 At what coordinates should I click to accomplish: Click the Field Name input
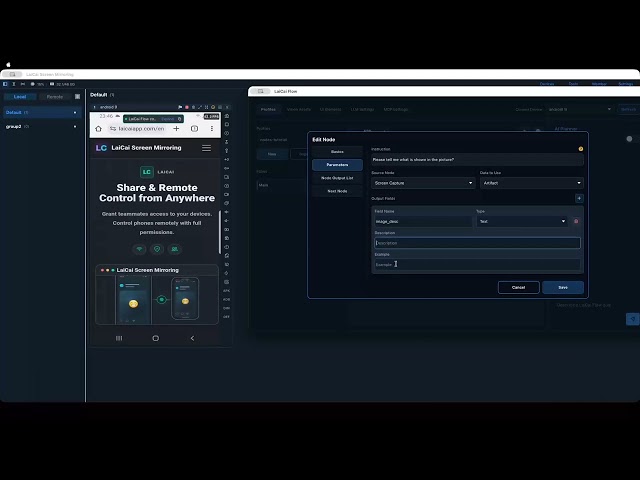(x=423, y=221)
